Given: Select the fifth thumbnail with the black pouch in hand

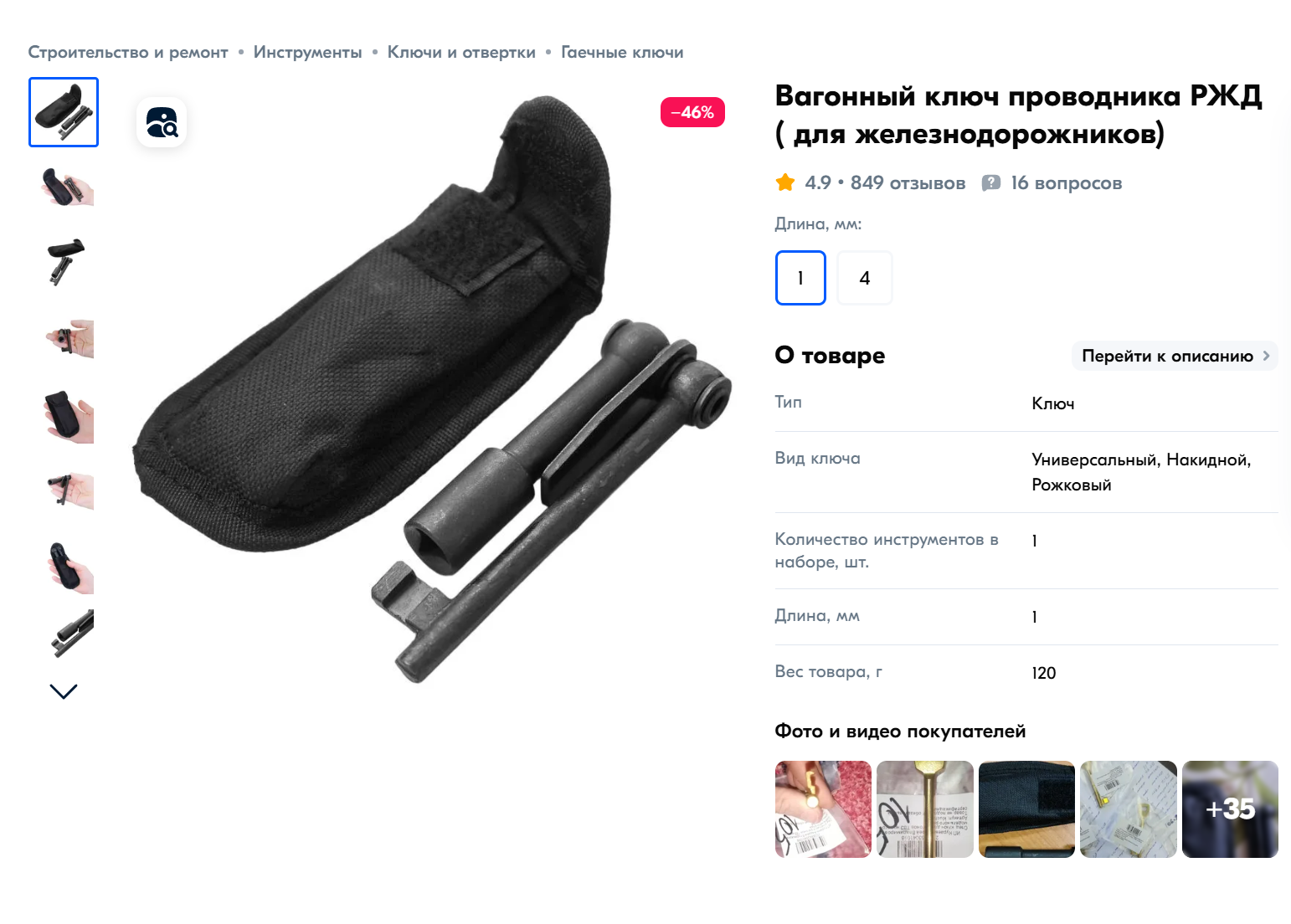Looking at the screenshot, I should click(x=69, y=415).
